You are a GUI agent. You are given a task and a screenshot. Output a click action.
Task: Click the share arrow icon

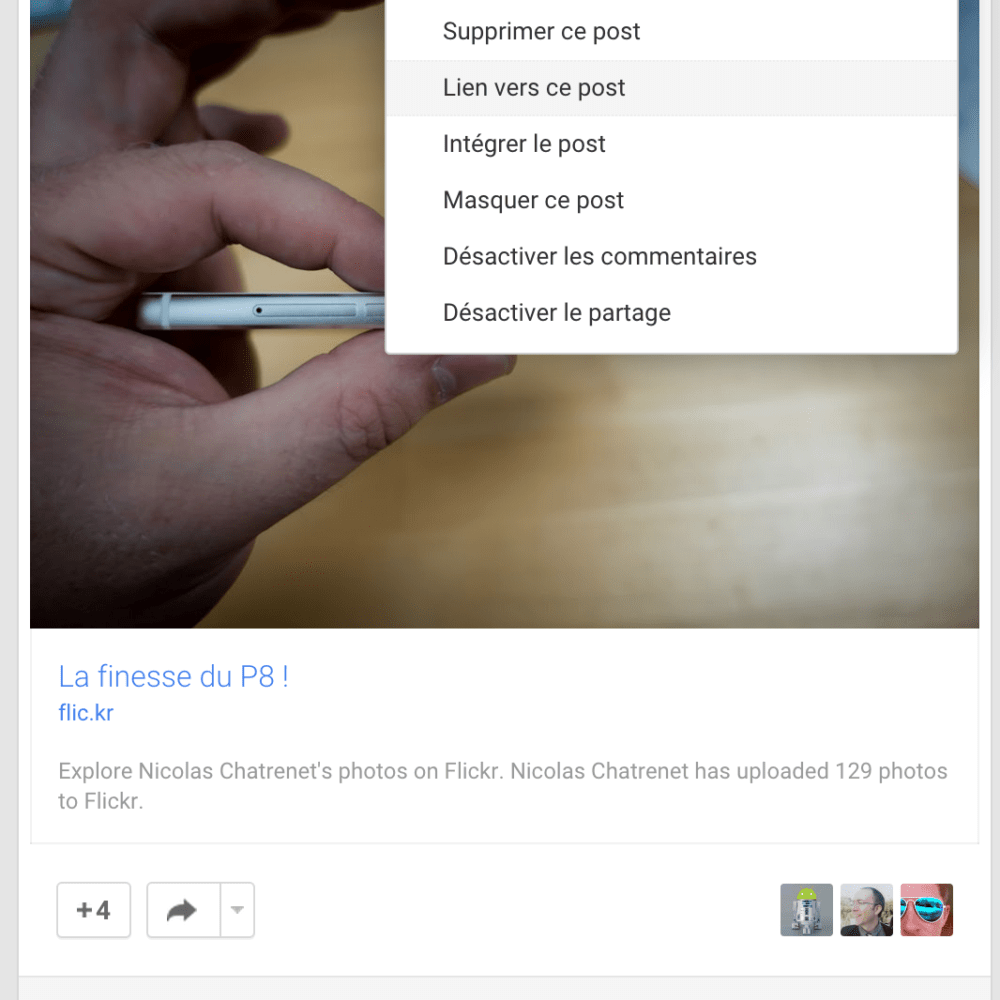pos(183,910)
